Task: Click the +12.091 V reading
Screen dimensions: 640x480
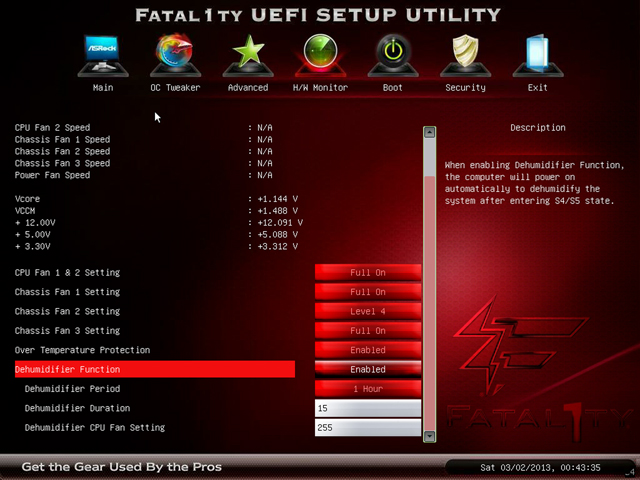Action: tap(280, 222)
